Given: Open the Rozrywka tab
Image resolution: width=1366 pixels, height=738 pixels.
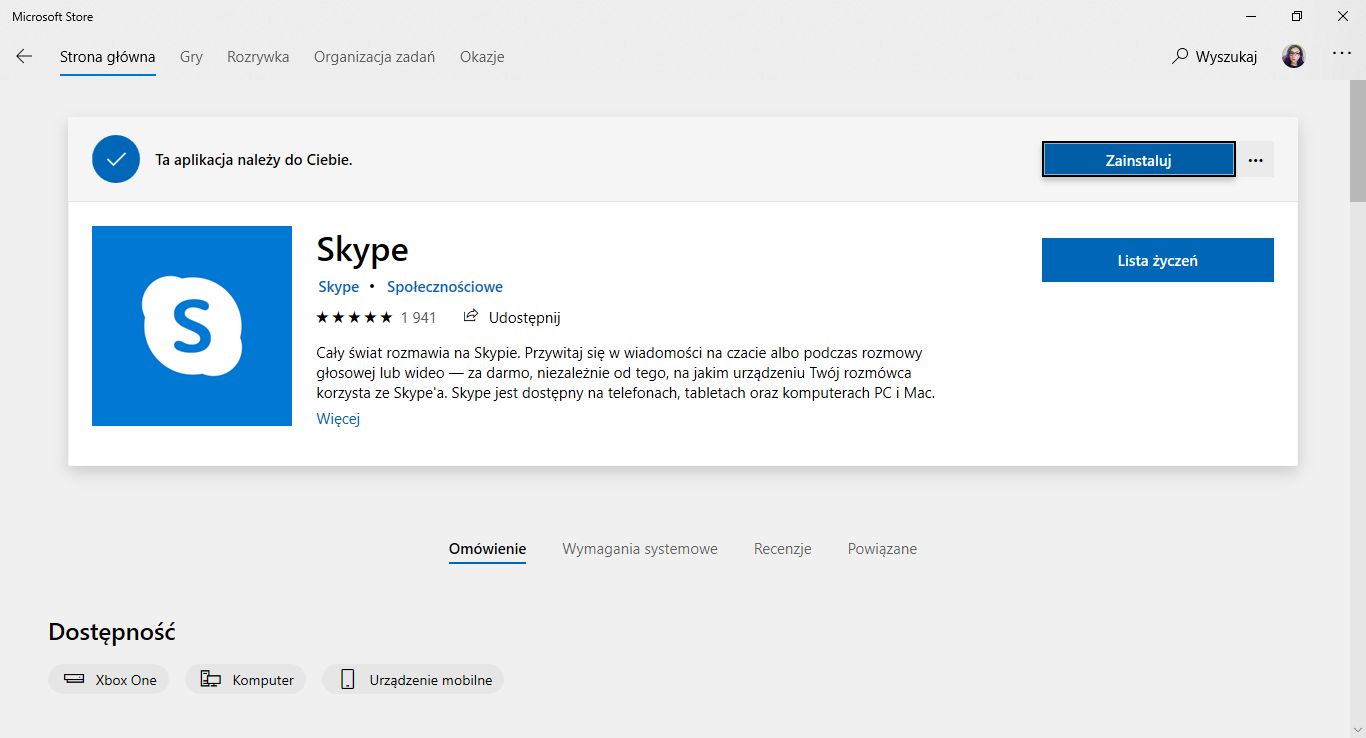Looking at the screenshot, I should pyautogui.click(x=258, y=57).
